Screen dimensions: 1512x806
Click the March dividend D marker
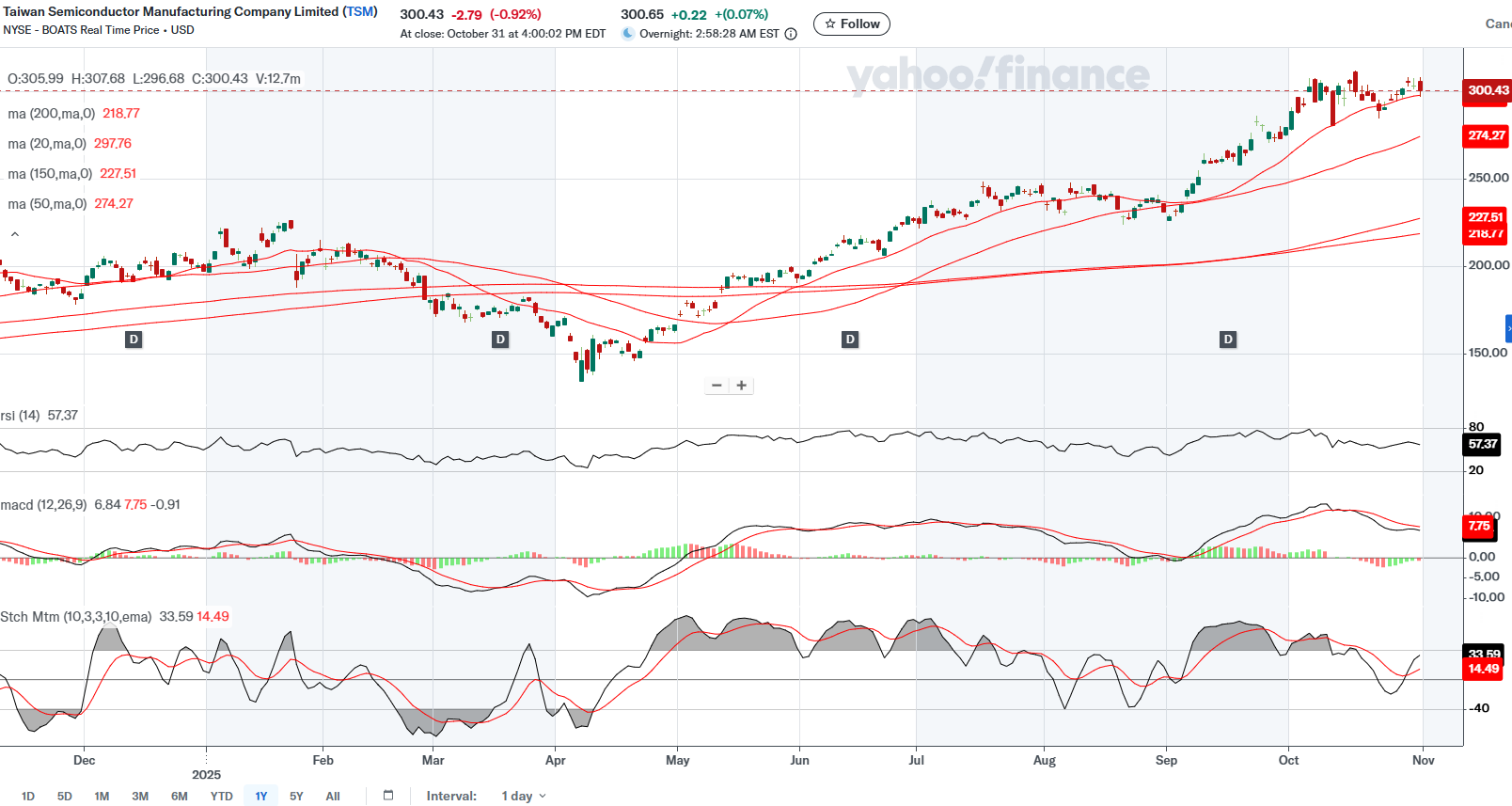tap(500, 340)
